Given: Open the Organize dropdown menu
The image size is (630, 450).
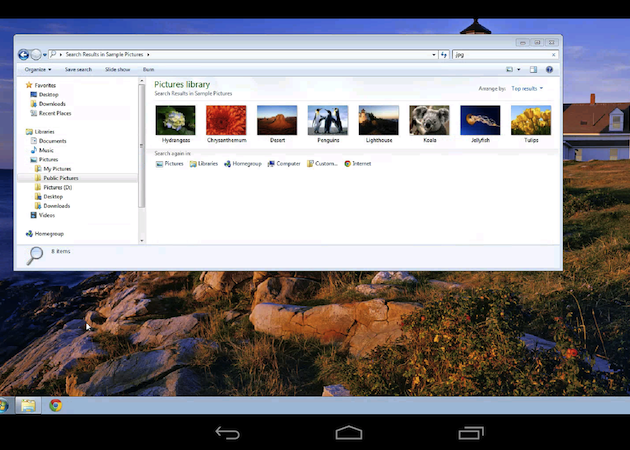Looking at the screenshot, I should tap(39, 70).
